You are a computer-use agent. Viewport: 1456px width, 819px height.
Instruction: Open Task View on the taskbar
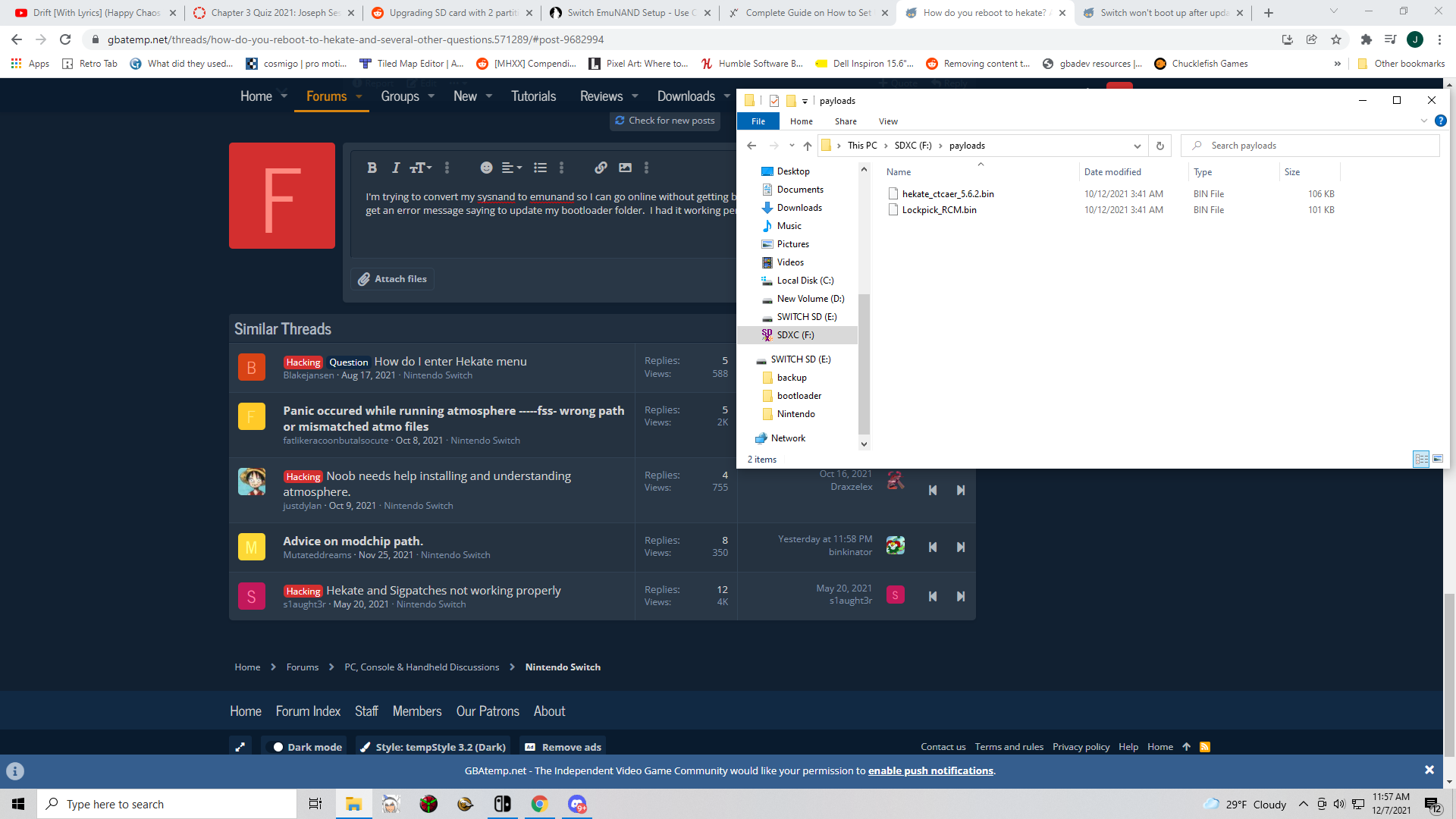pos(315,804)
